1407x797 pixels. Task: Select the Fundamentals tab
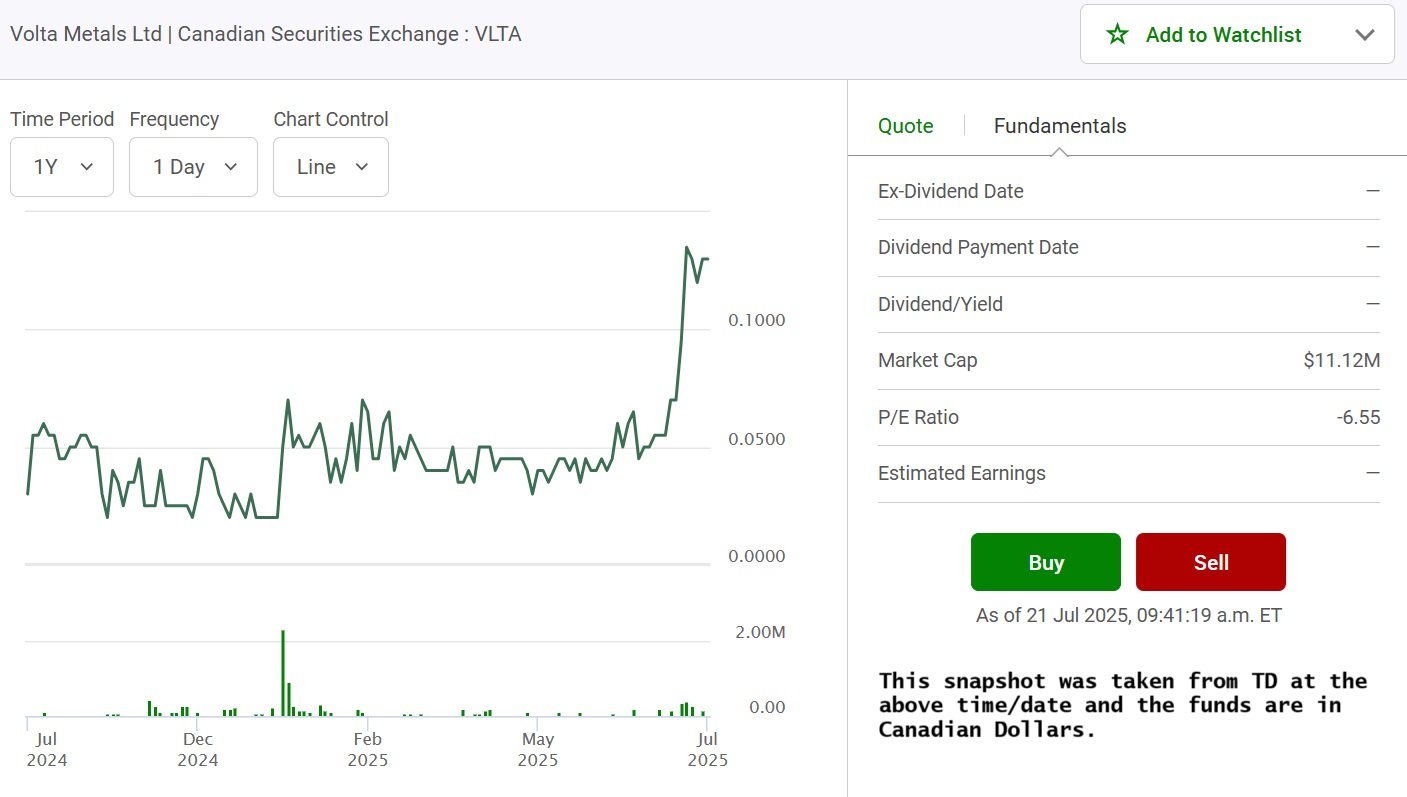[1059, 126]
